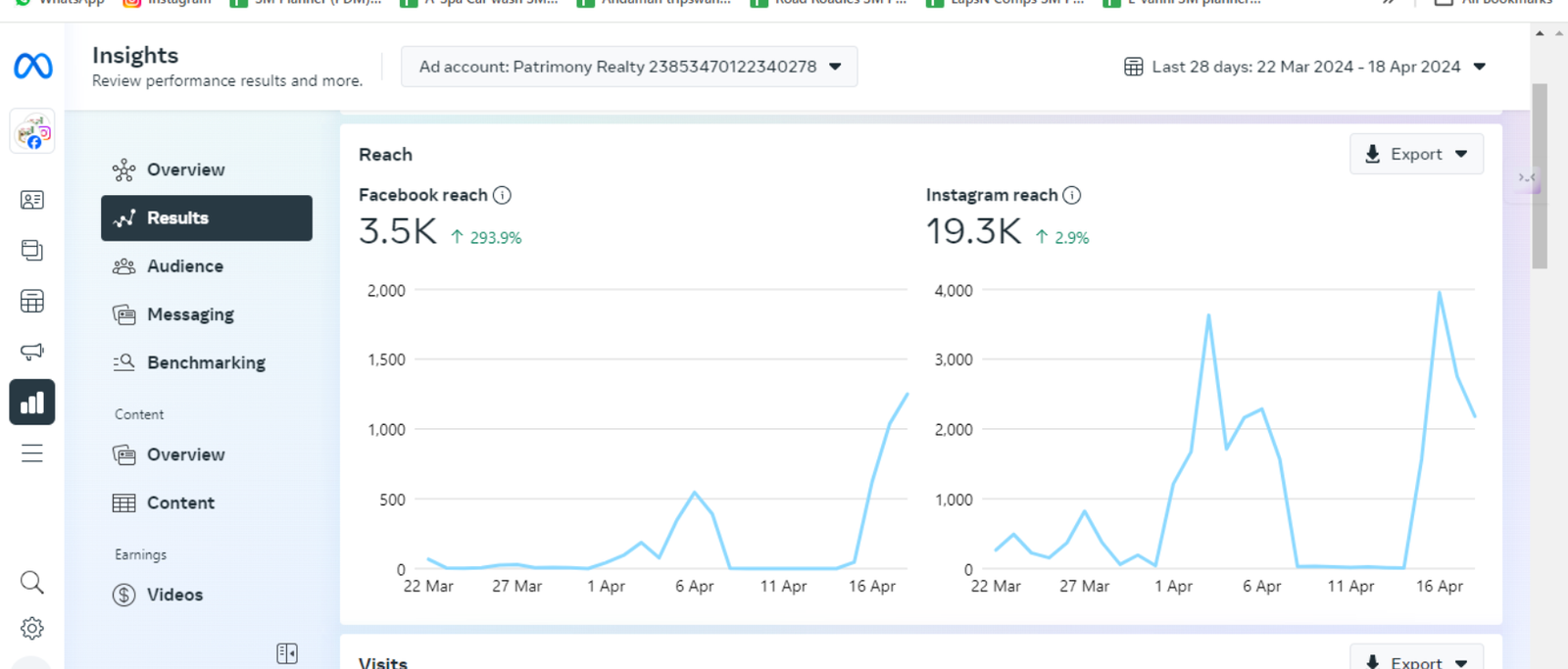This screenshot has height=669, width=1568.
Task: Click the date range calendar icon
Action: [1133, 67]
